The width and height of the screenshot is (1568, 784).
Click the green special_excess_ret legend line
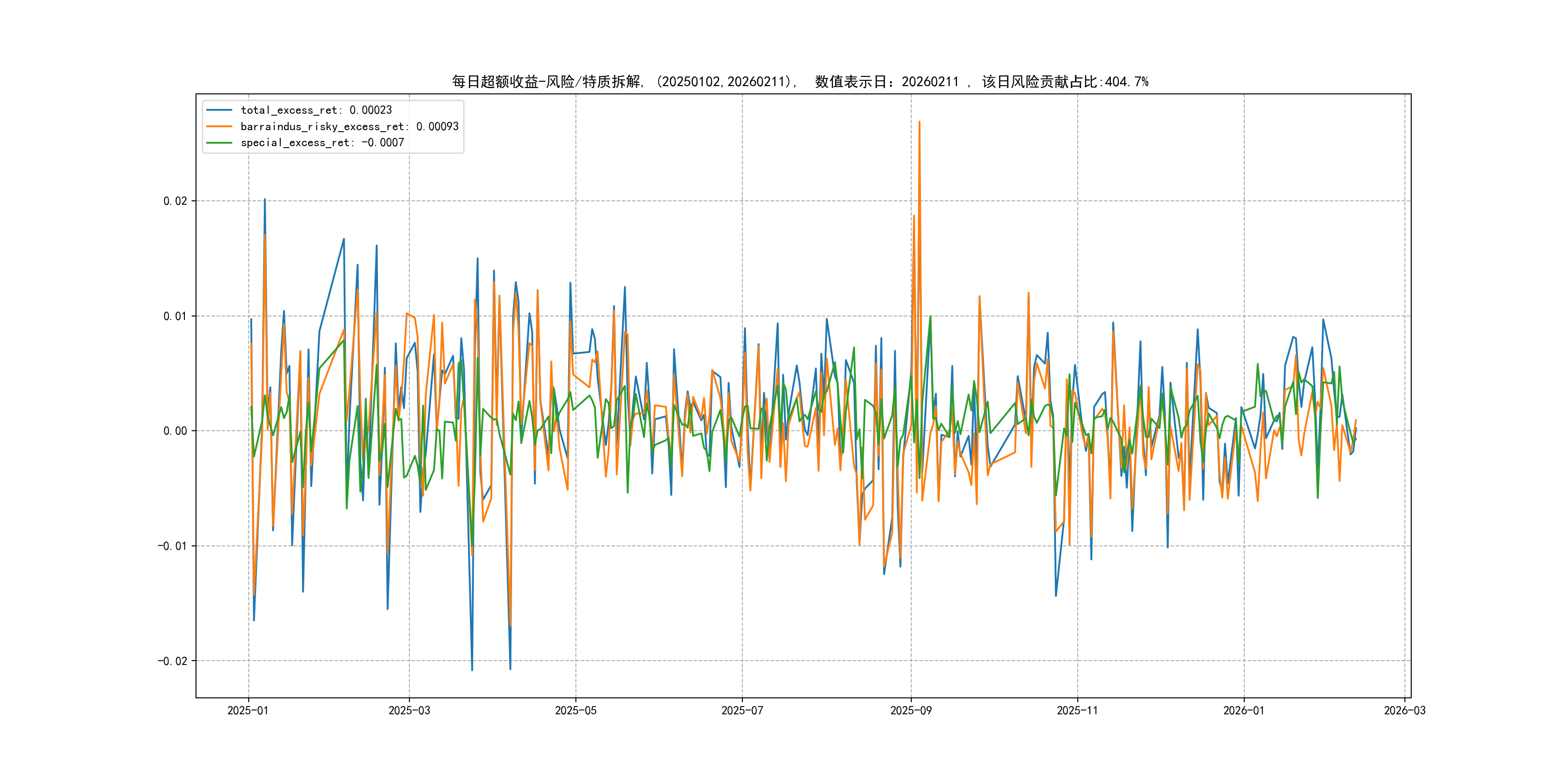(219, 142)
